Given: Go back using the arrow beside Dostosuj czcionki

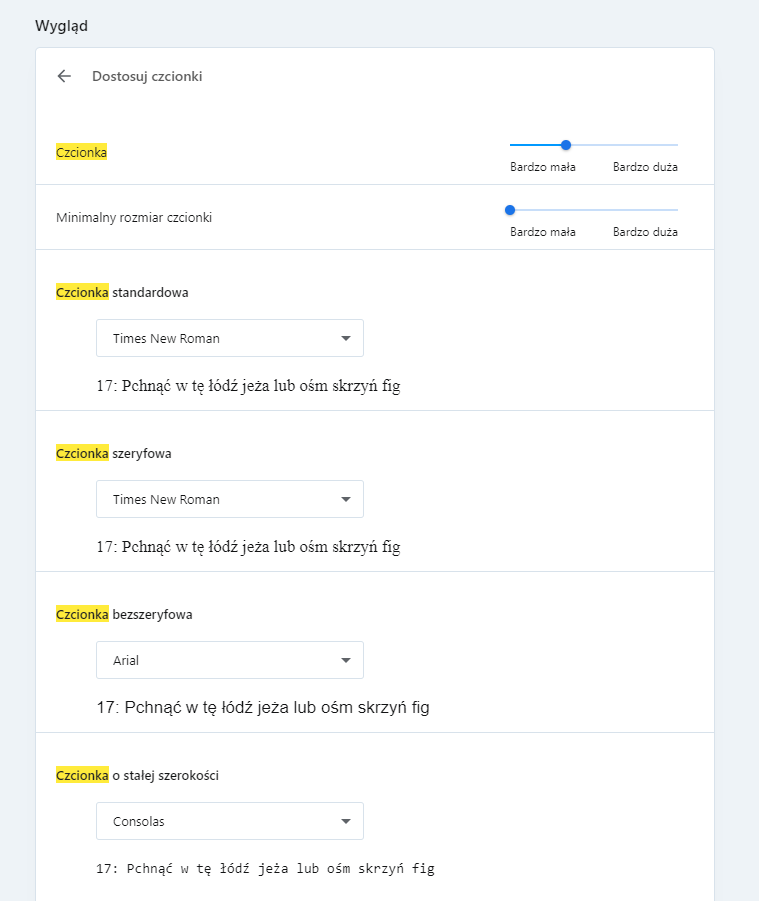Looking at the screenshot, I should [64, 76].
